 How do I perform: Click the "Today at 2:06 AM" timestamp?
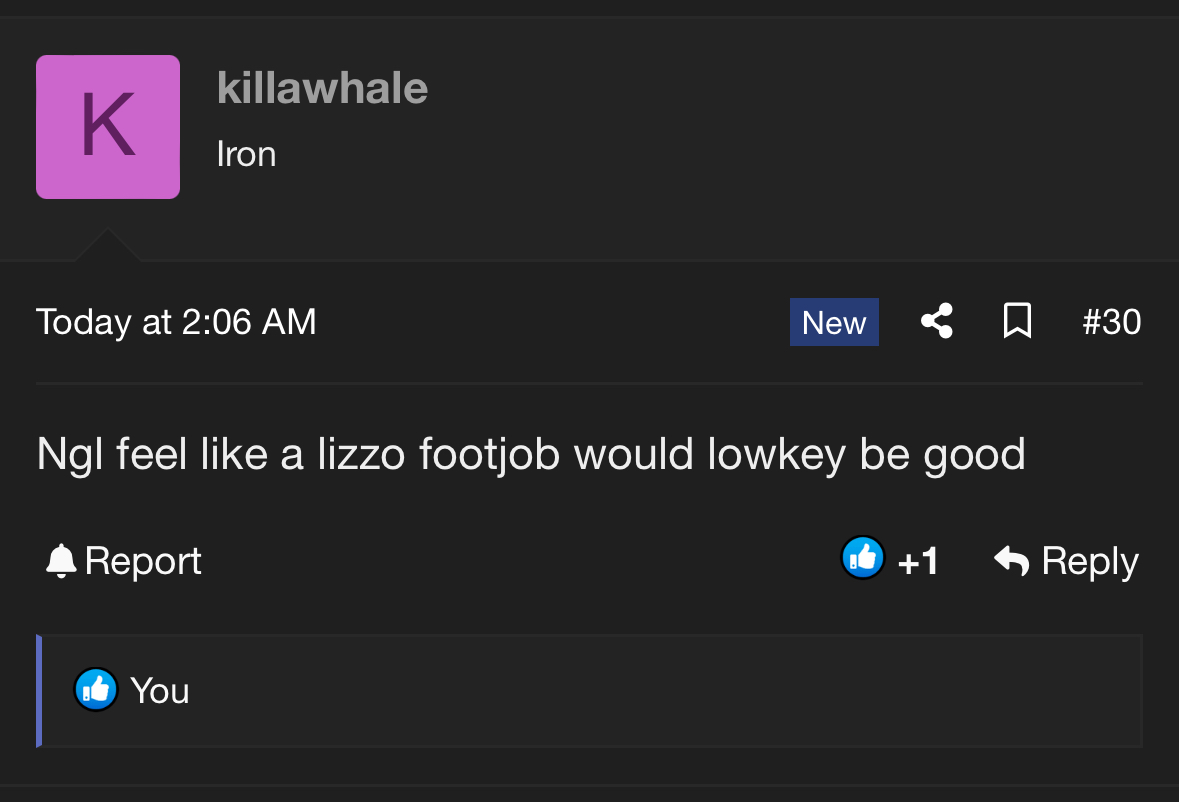click(176, 322)
